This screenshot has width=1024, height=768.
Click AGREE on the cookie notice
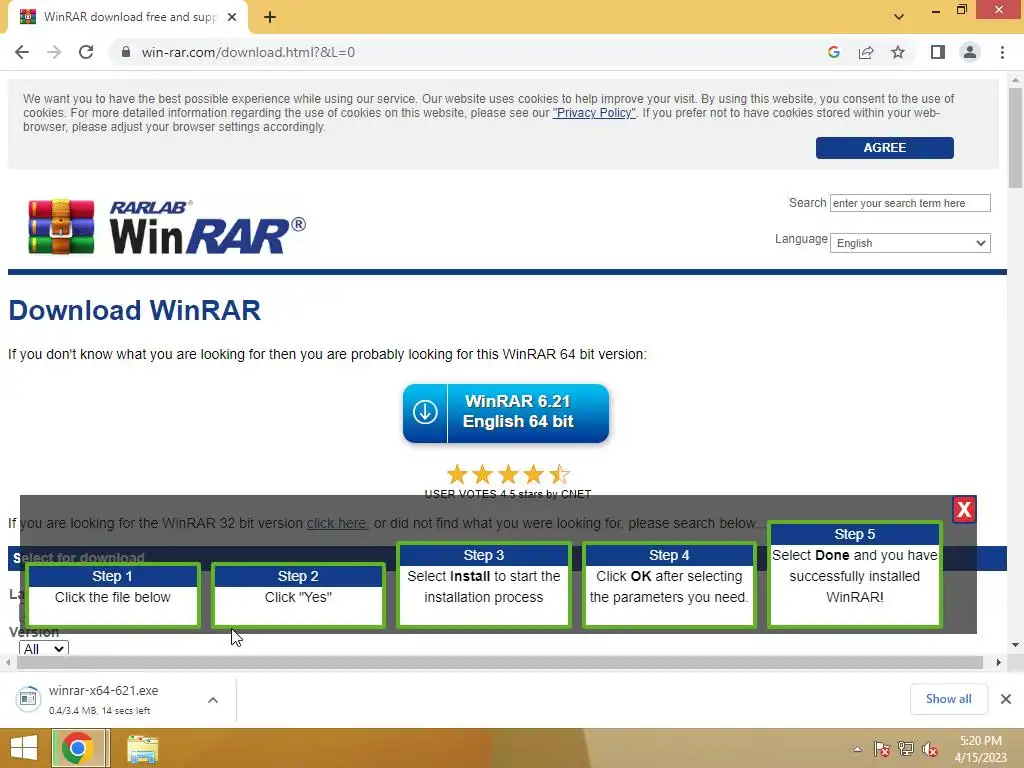click(x=884, y=148)
